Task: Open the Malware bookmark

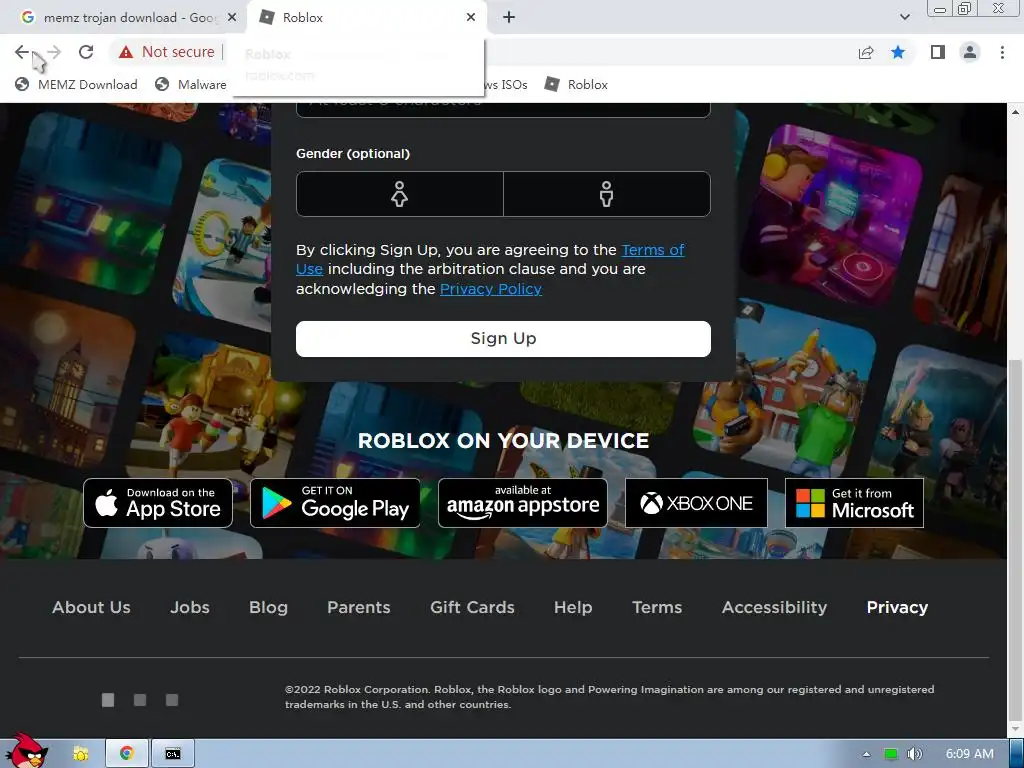Action: point(191,84)
